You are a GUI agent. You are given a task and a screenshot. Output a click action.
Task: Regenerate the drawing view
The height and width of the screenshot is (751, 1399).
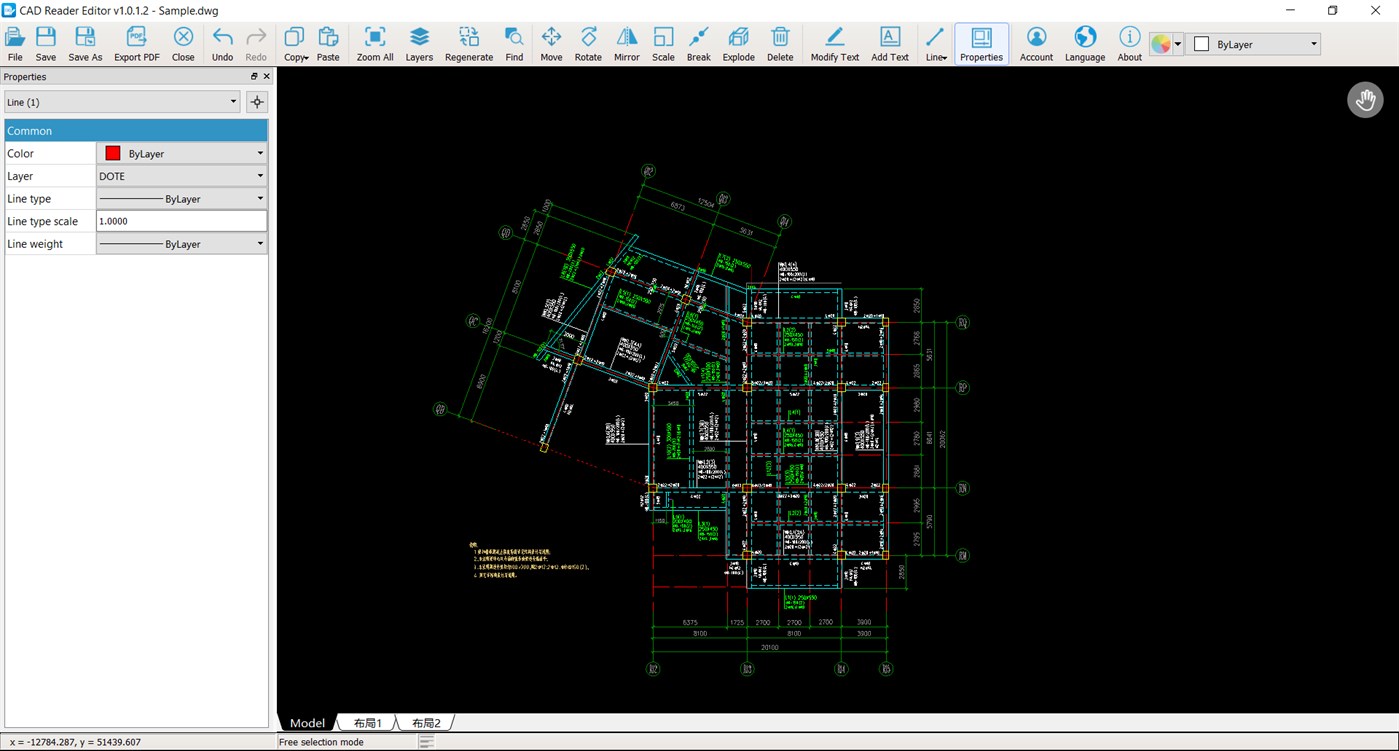pos(468,43)
